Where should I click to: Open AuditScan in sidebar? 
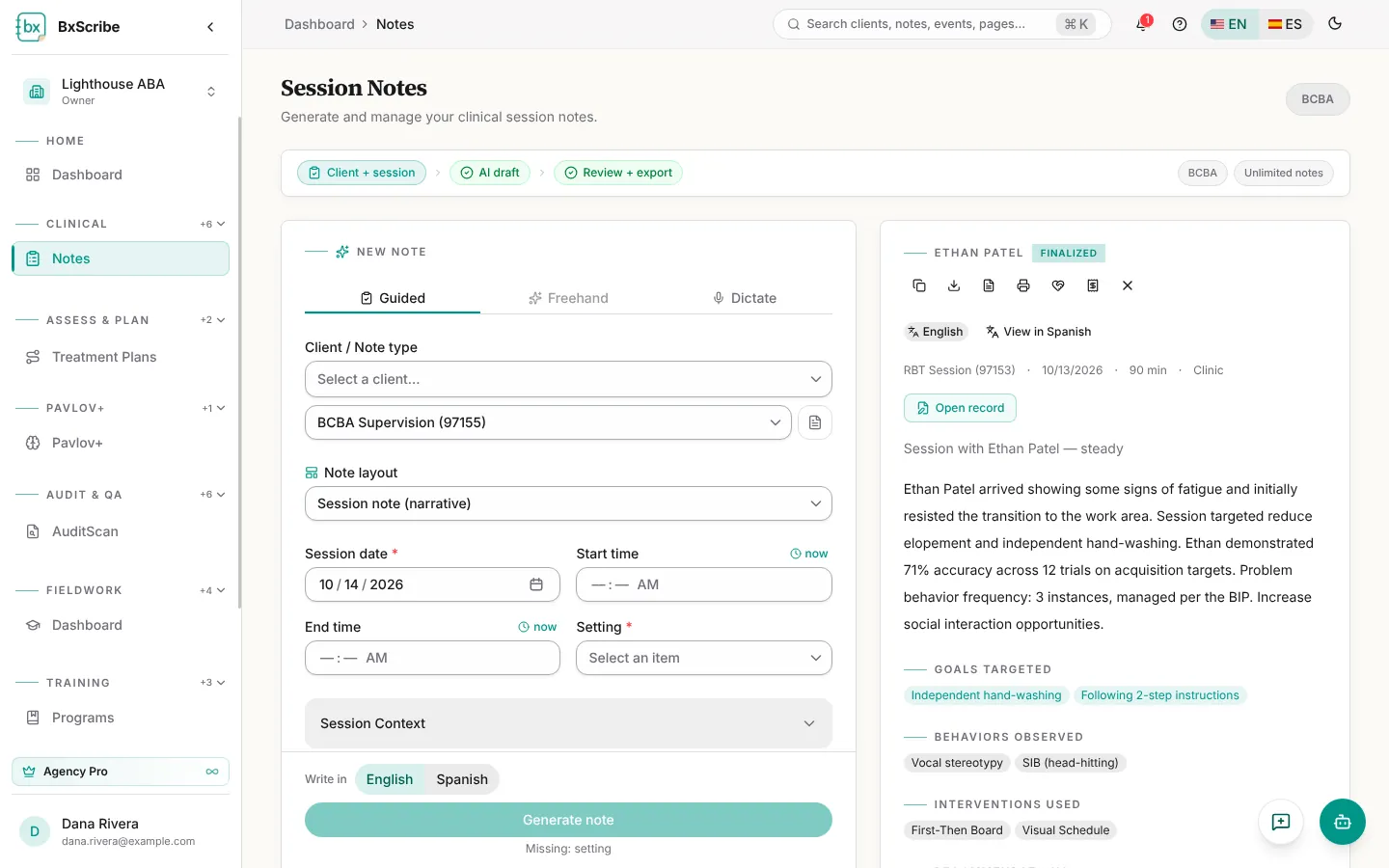121,531
